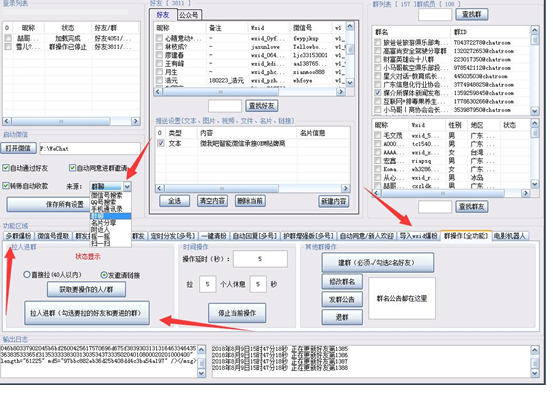This screenshot has height=400, width=553.
Task: Choose 附近人 in the source list
Action: pos(100,230)
